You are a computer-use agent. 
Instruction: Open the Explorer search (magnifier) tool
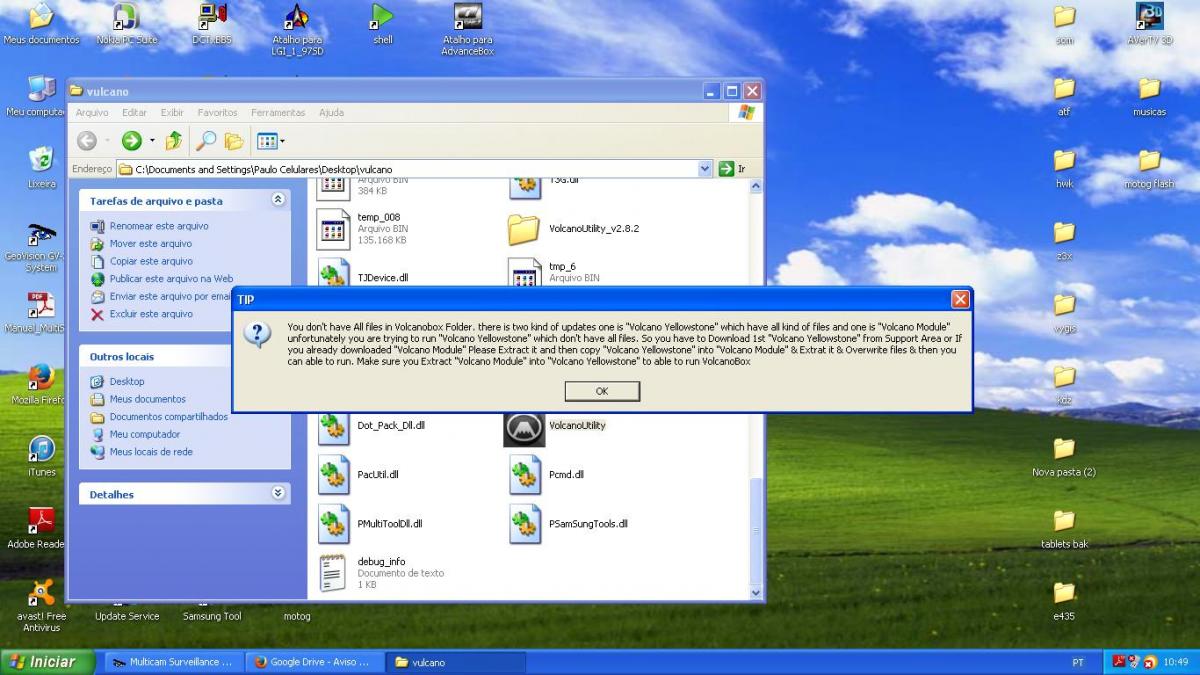(206, 141)
